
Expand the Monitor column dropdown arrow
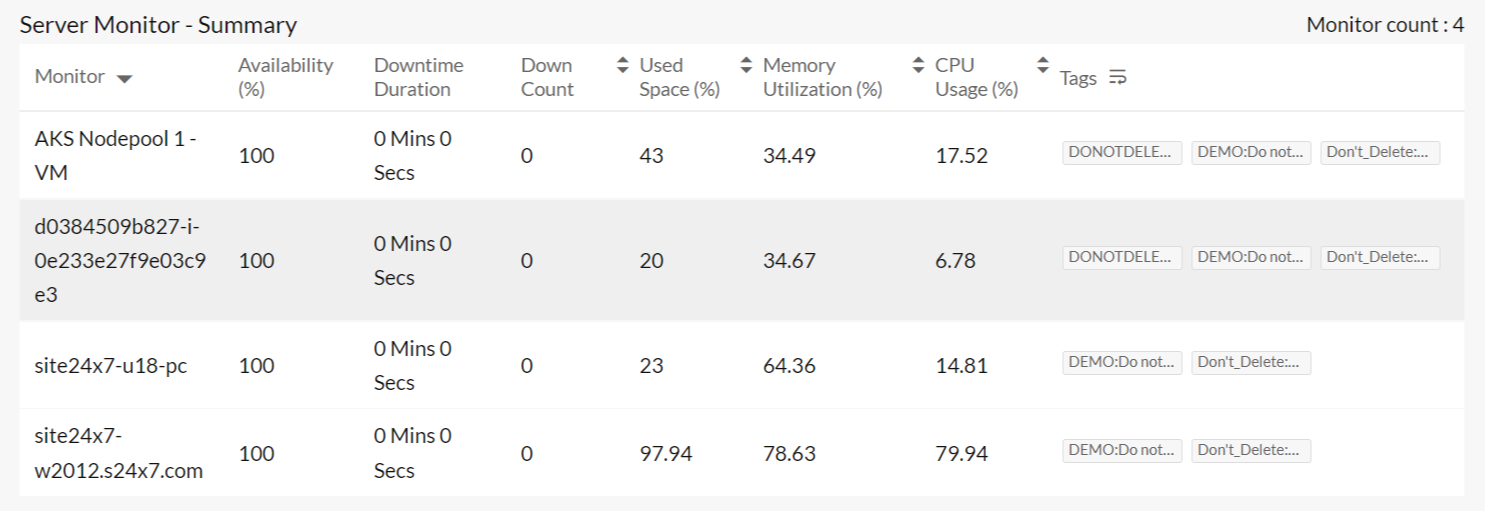(124, 79)
